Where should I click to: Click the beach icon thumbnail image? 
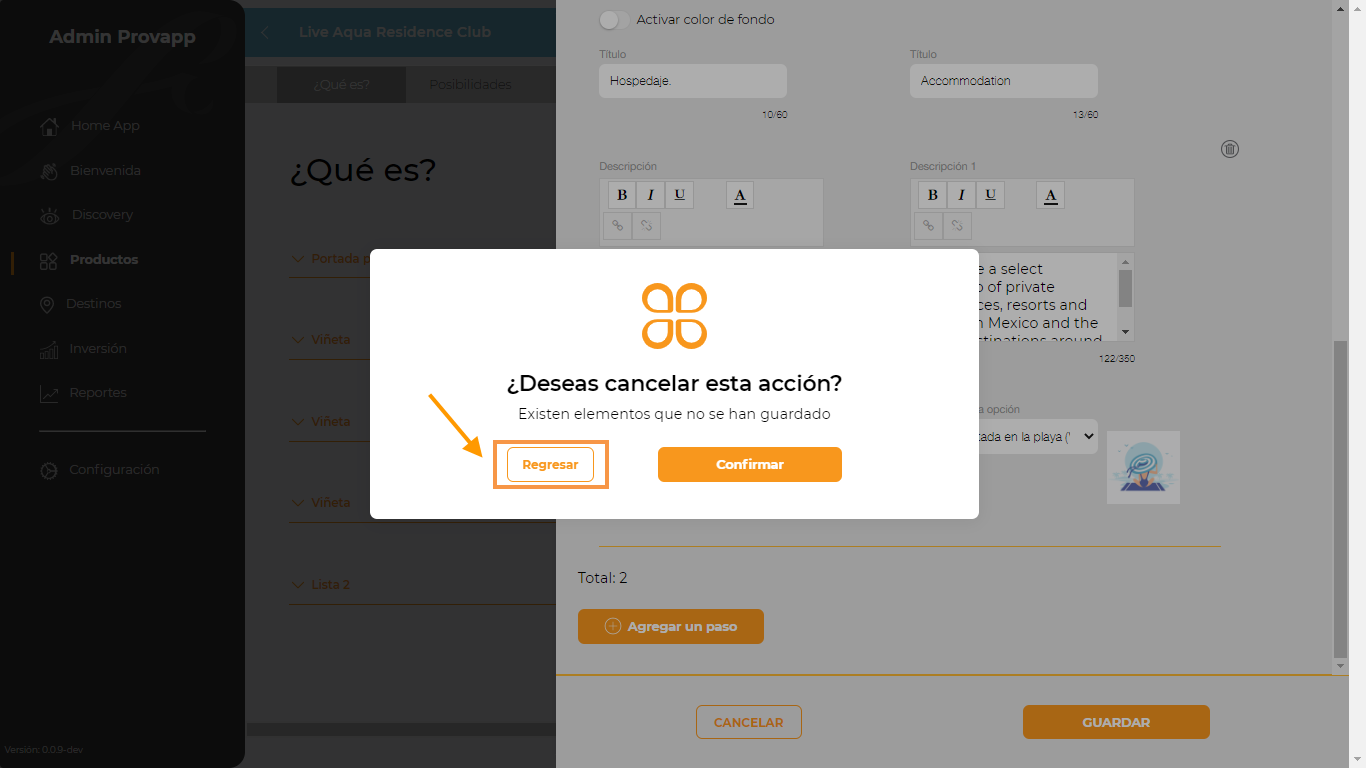(x=1144, y=468)
